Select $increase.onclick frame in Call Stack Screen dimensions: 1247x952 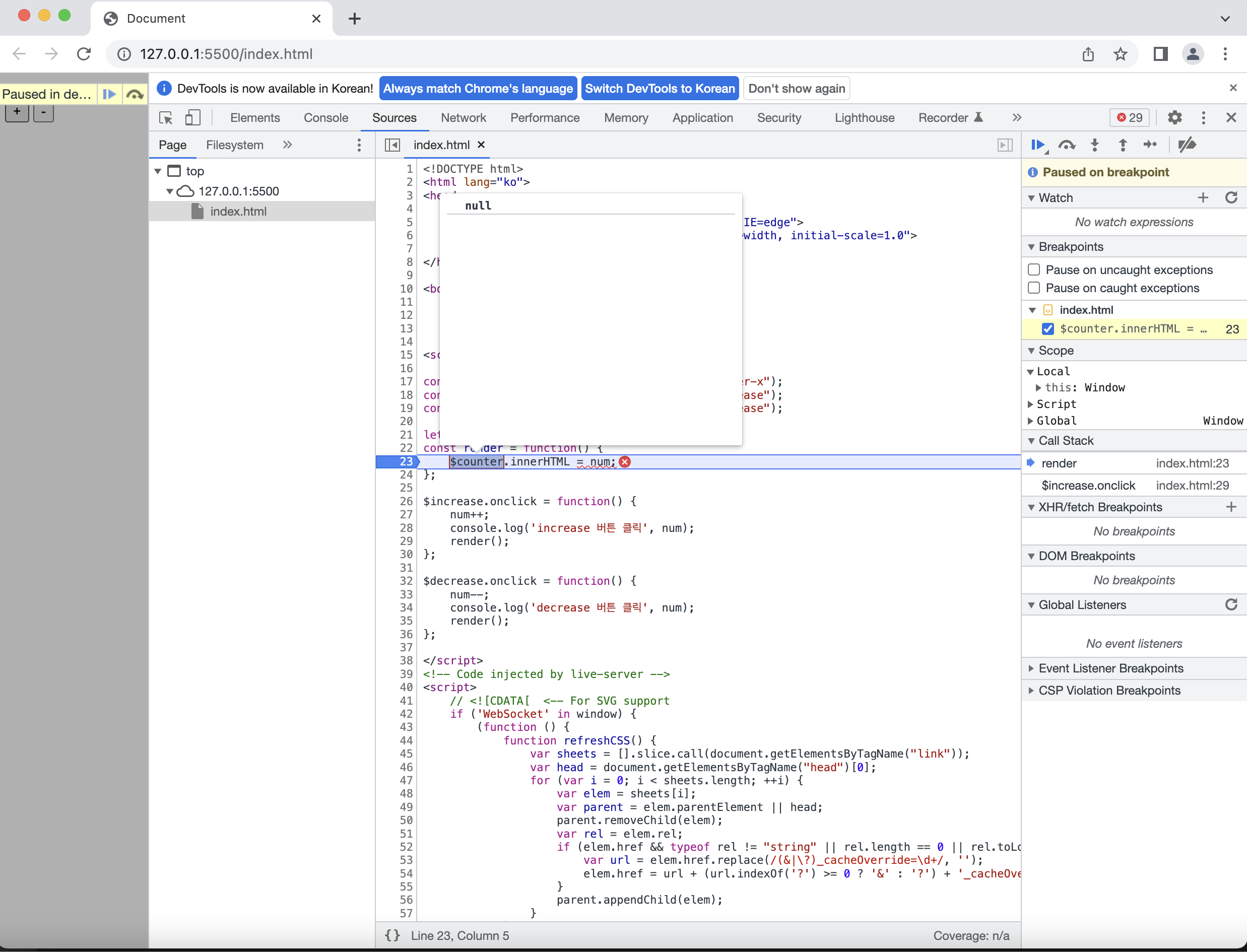(1088, 486)
